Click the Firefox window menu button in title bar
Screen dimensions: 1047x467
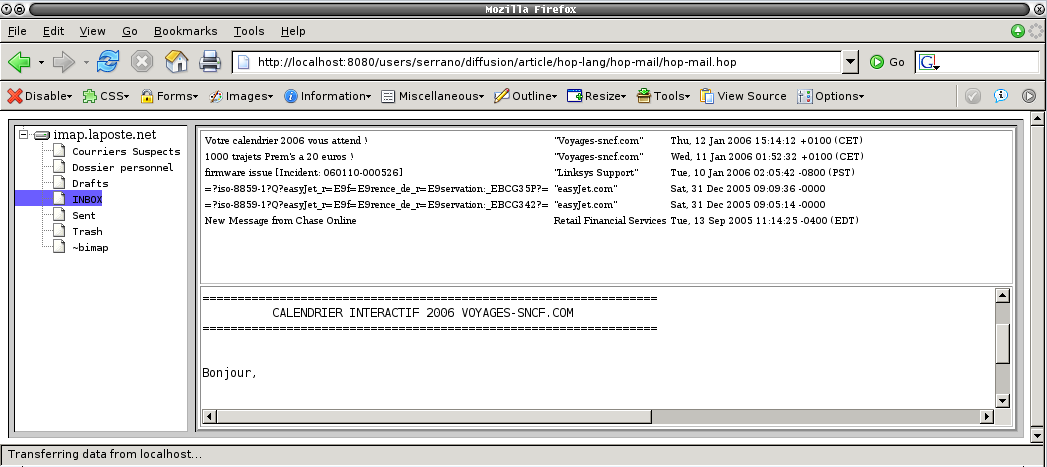[x=6, y=9]
